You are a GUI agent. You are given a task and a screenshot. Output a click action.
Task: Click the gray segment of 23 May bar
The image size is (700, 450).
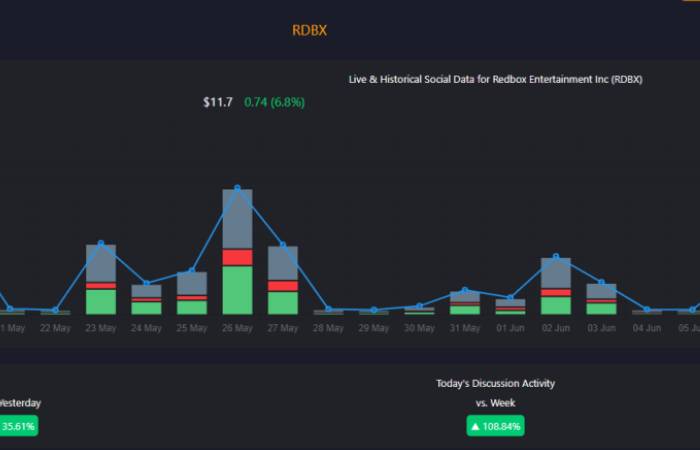(101, 263)
